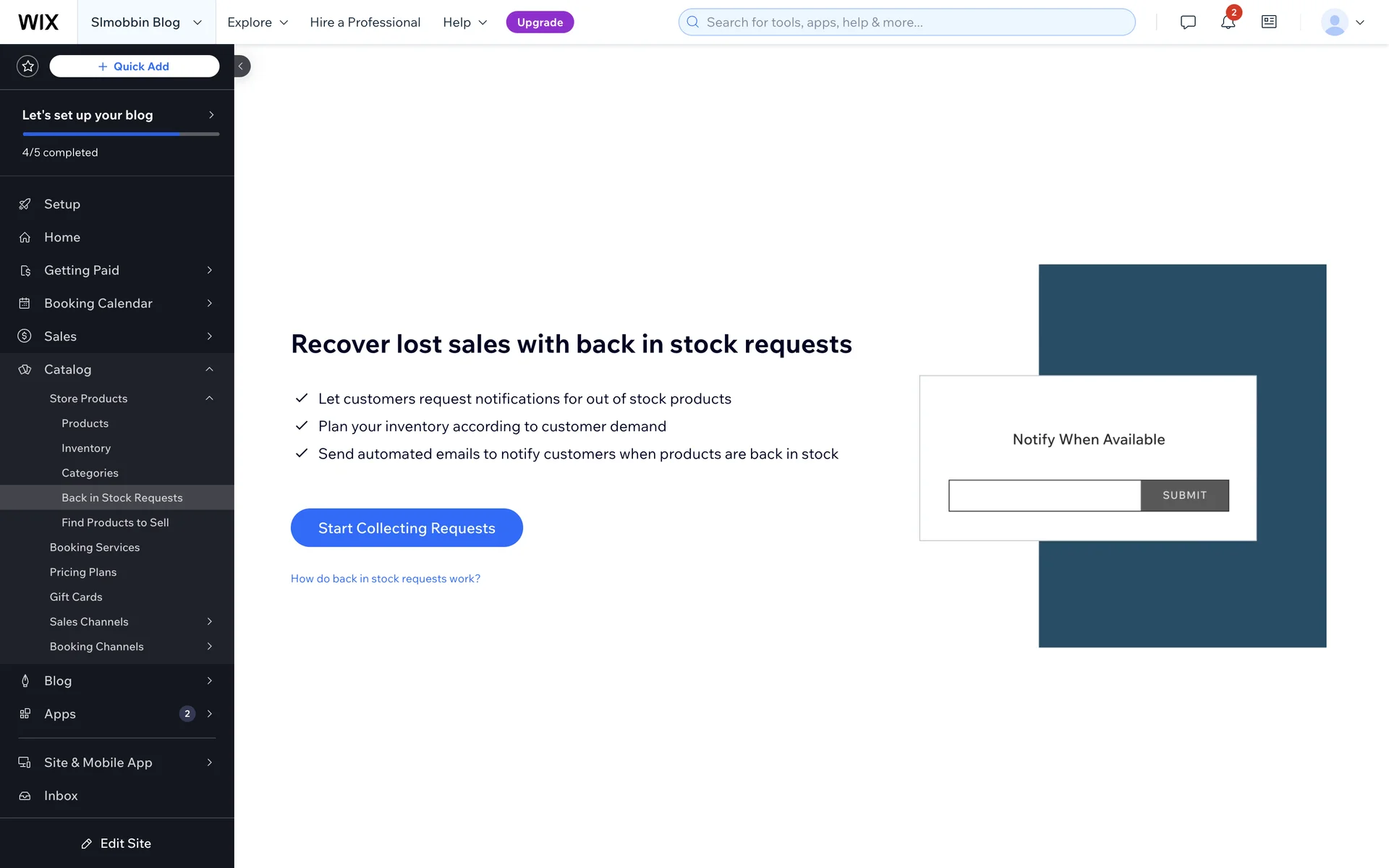Click the Setup rocket icon
The image size is (1389, 868).
[x=25, y=204]
